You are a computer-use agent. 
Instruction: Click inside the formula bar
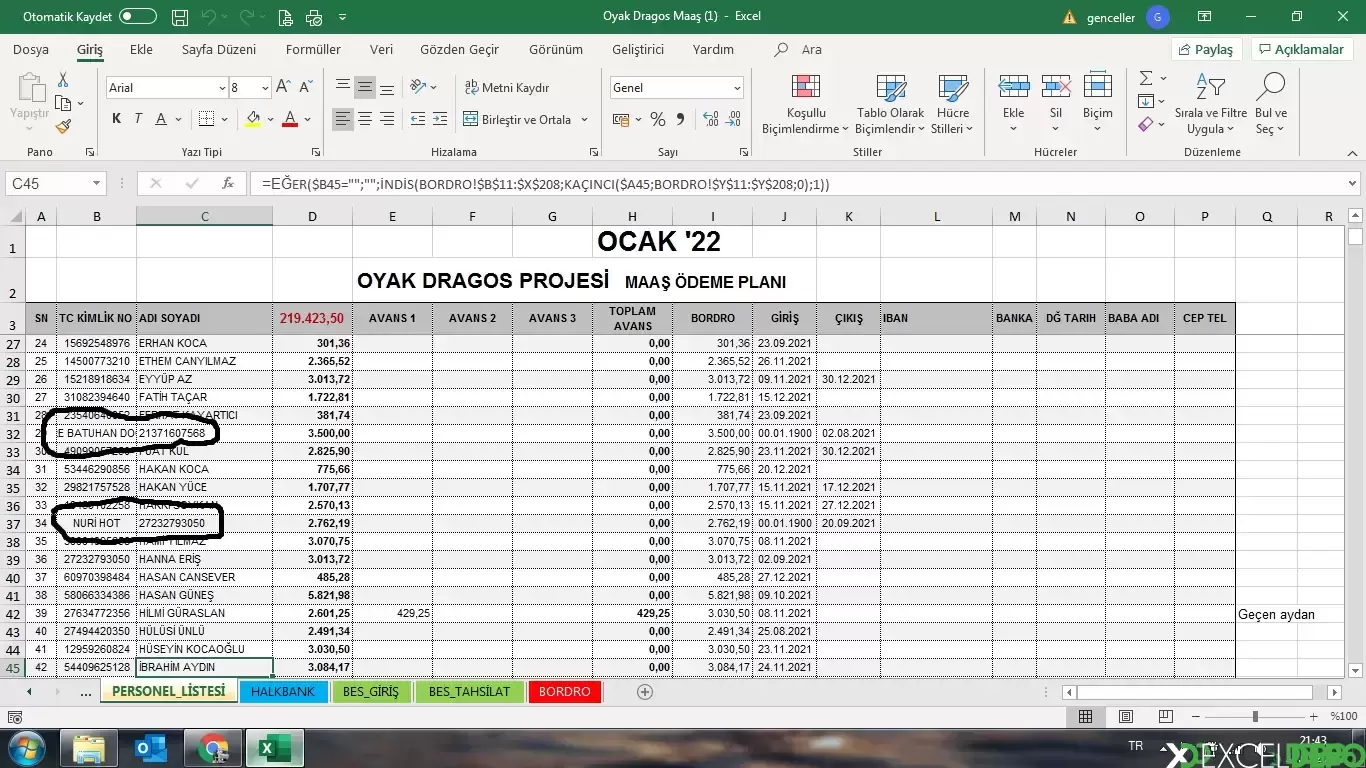point(800,184)
